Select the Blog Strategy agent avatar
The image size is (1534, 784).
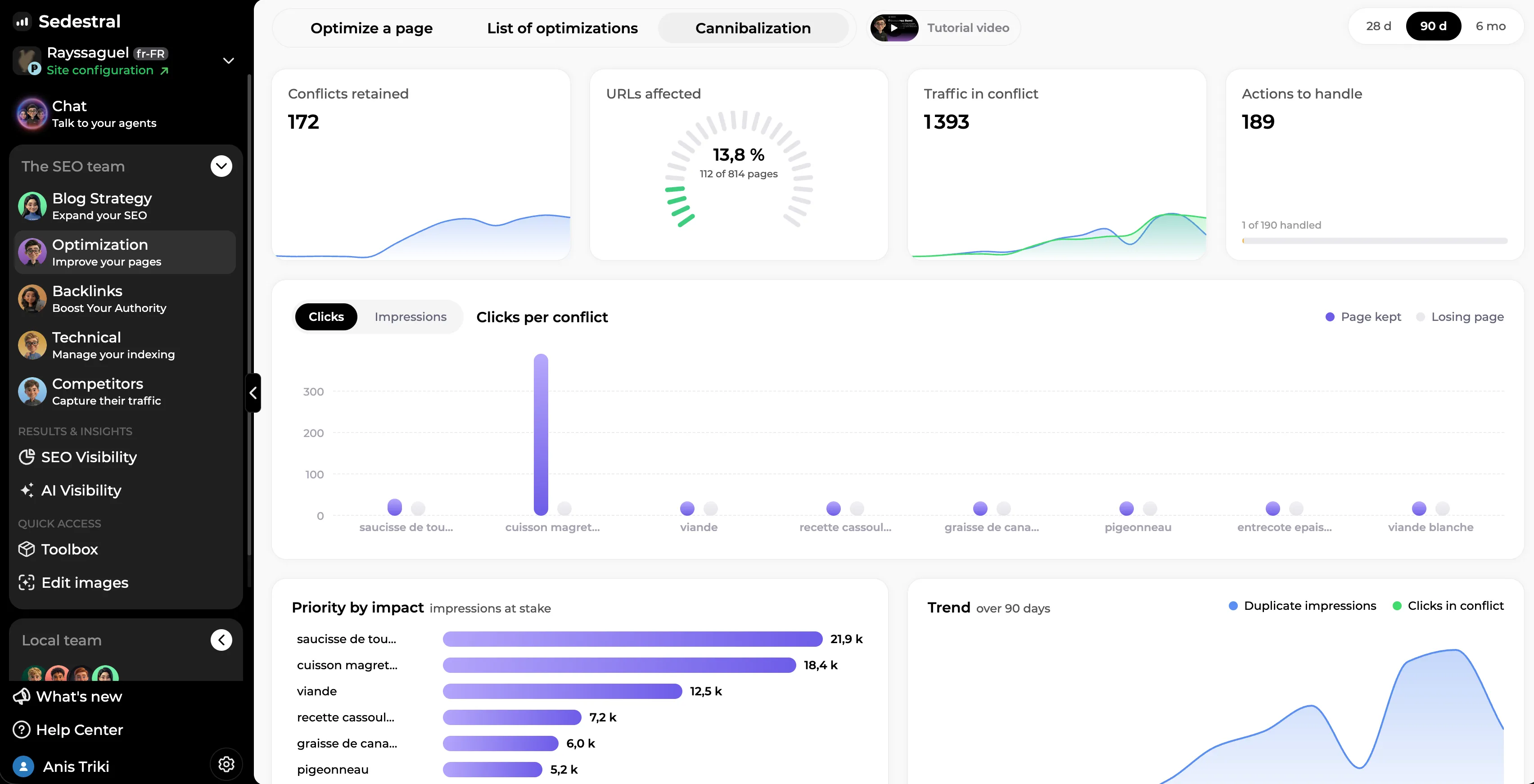tap(32, 206)
